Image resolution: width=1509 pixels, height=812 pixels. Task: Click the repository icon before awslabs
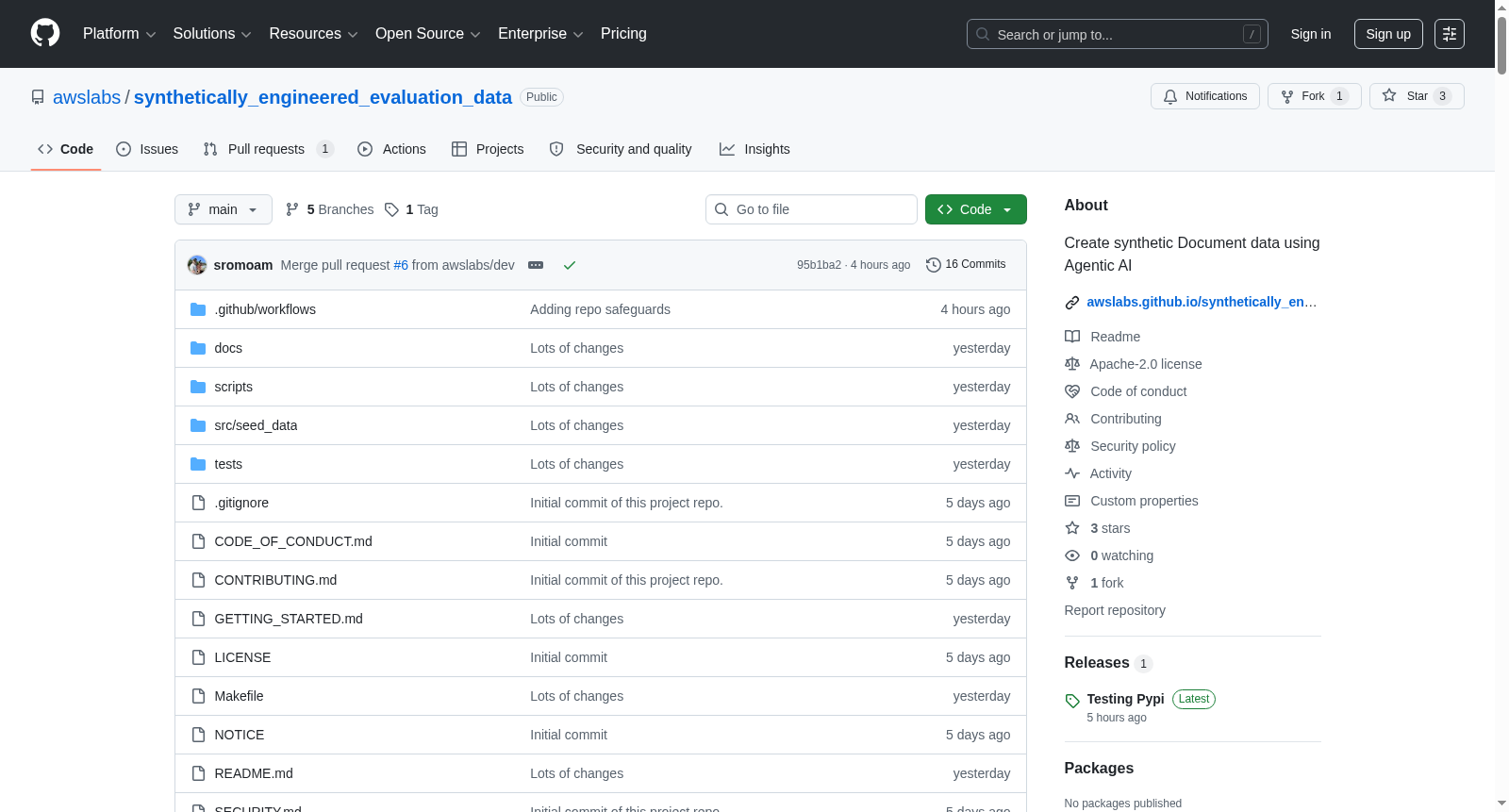[38, 97]
